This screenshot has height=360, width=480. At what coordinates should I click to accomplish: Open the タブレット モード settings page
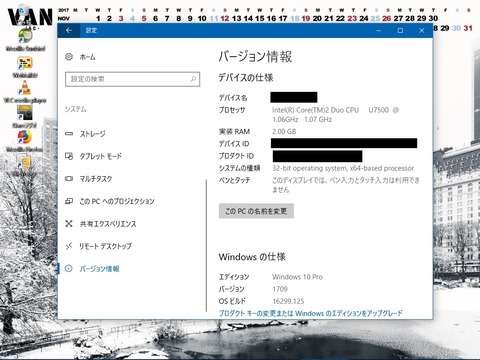pyautogui.click(x=101, y=156)
